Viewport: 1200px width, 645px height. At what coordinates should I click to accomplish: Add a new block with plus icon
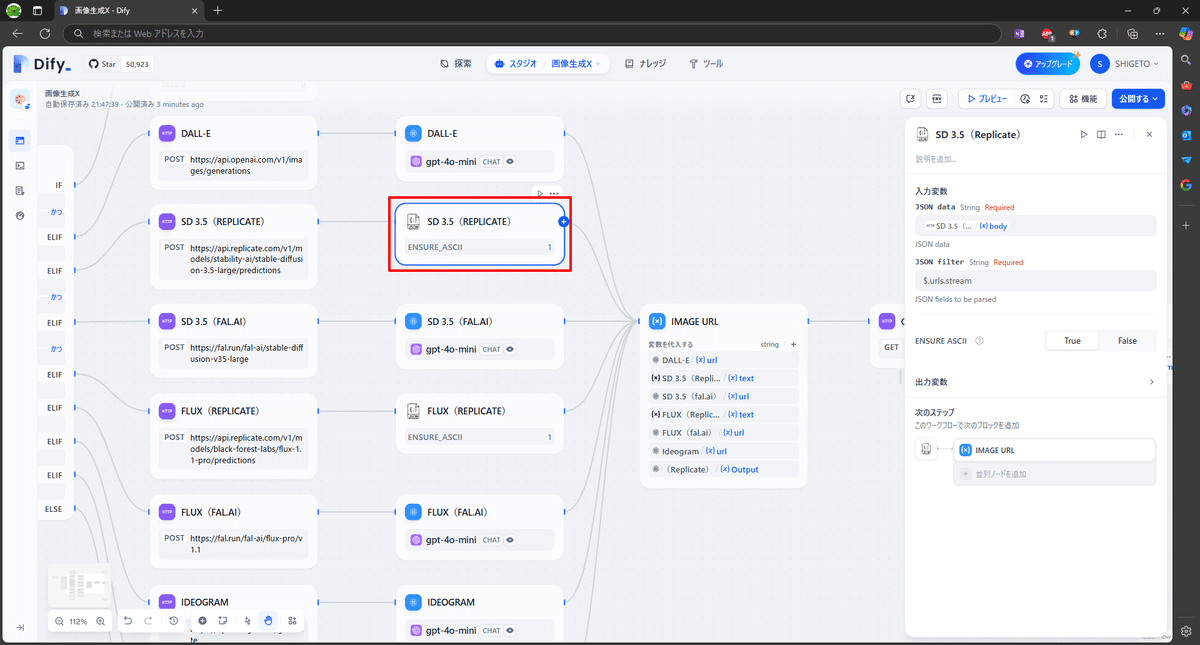coord(202,621)
